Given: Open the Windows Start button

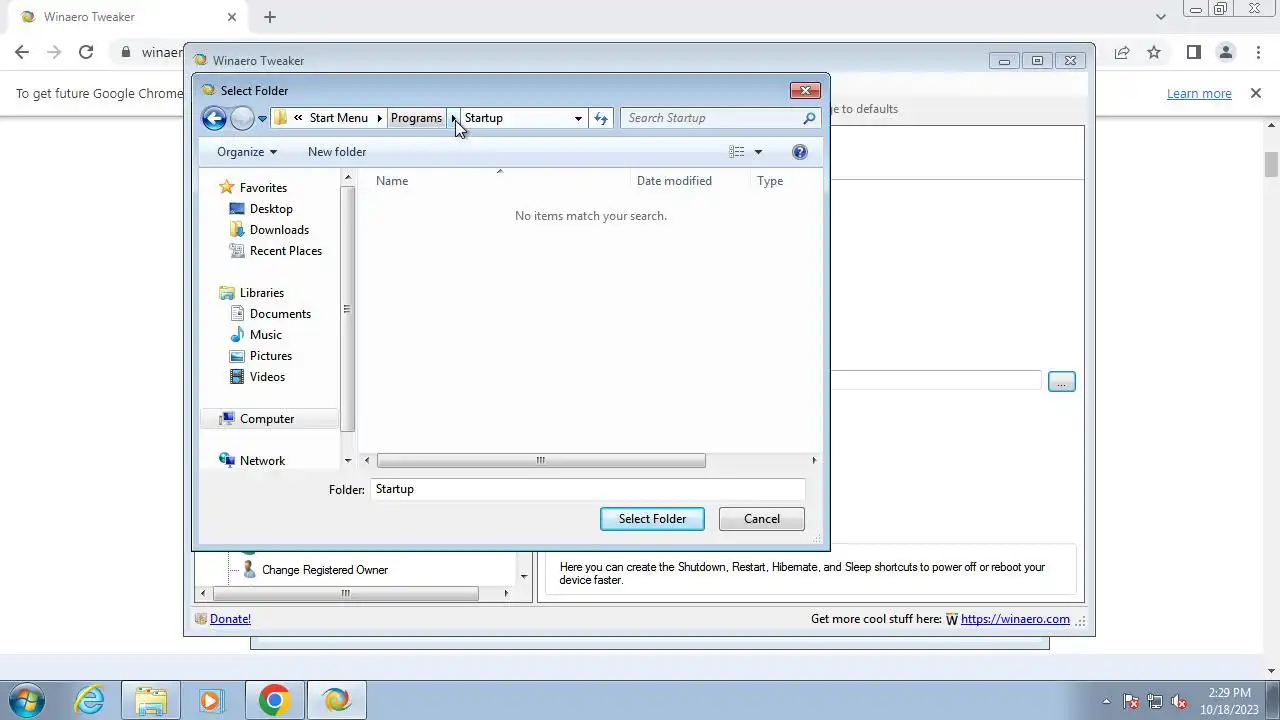Looking at the screenshot, I should click(x=27, y=700).
